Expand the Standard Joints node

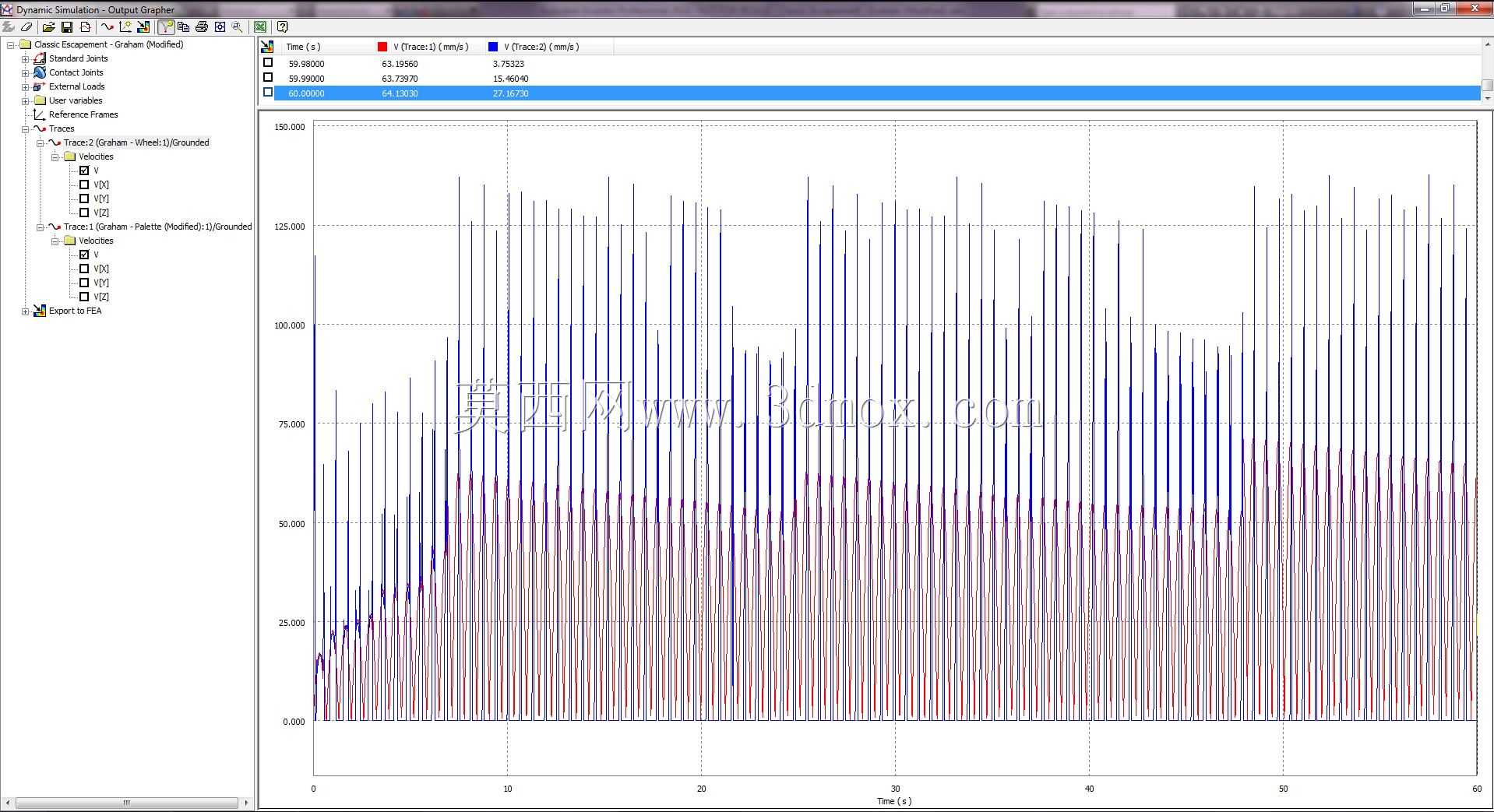pos(25,58)
